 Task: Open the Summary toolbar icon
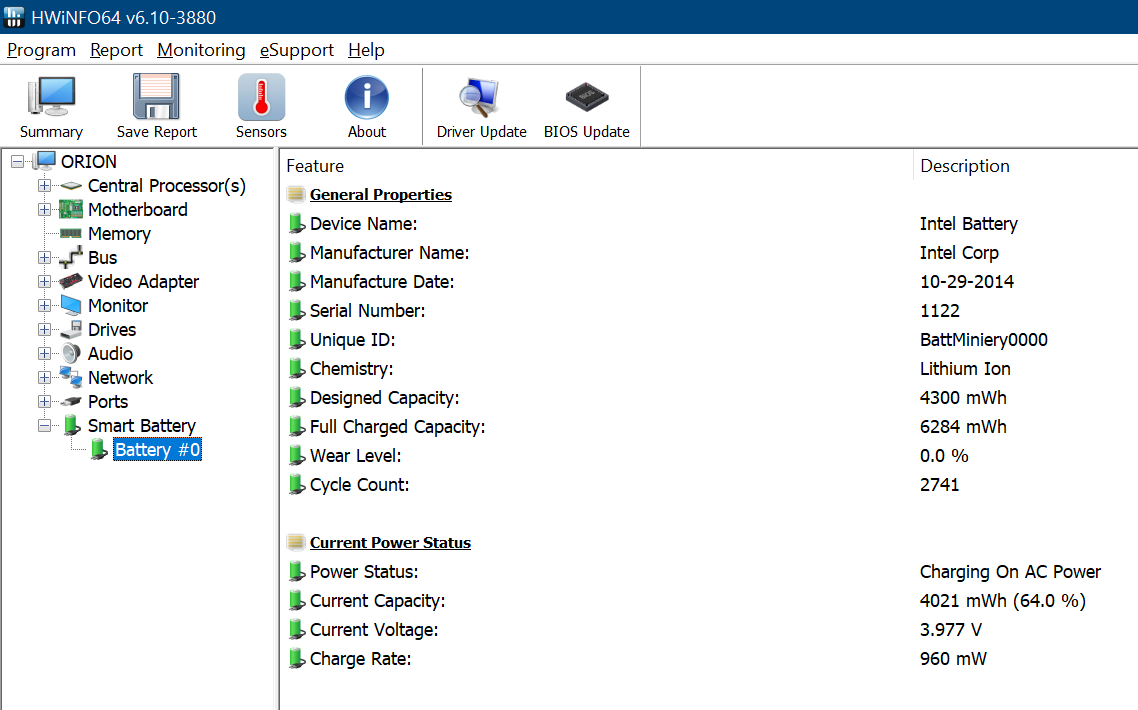tap(51, 97)
